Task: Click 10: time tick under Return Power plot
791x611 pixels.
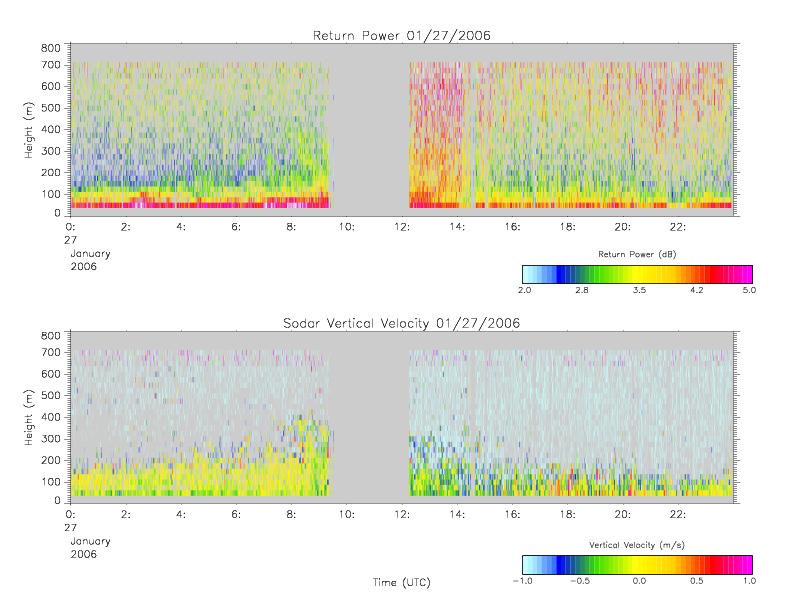Action: click(x=347, y=227)
